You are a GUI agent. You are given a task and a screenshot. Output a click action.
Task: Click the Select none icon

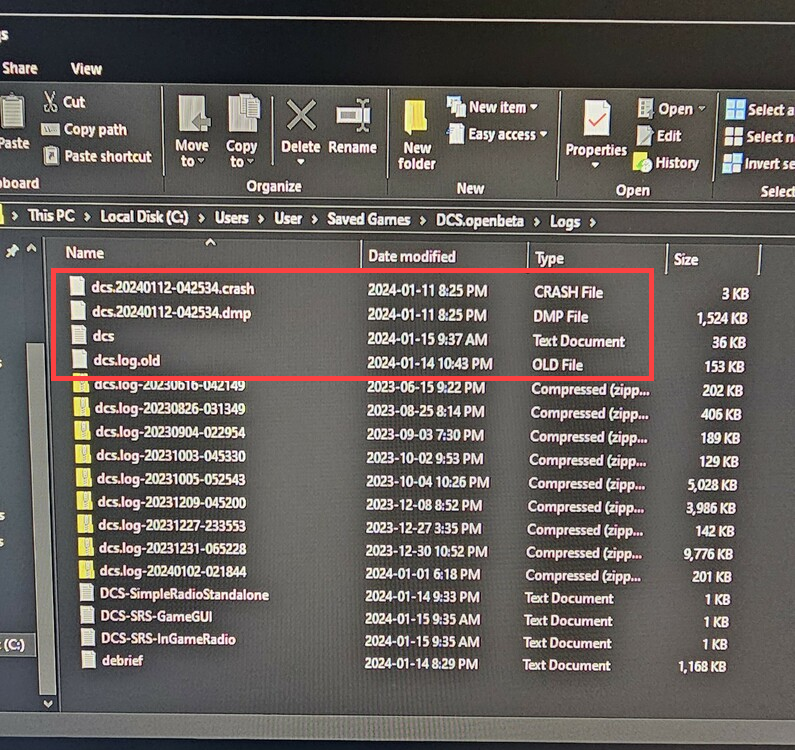point(734,136)
